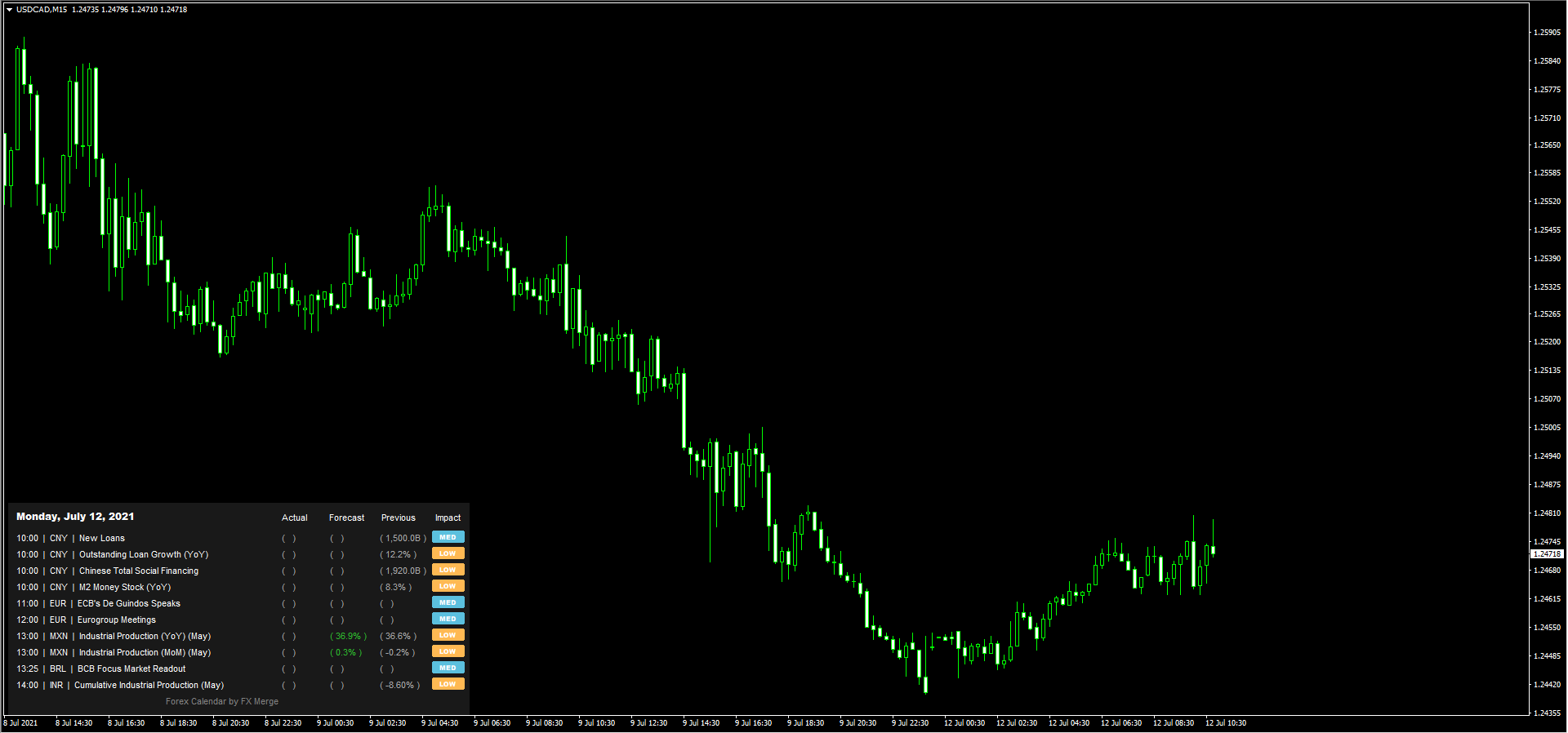Click the 1.25905 price level on the axis
This screenshot has width=1568, height=733.
click(x=1548, y=33)
